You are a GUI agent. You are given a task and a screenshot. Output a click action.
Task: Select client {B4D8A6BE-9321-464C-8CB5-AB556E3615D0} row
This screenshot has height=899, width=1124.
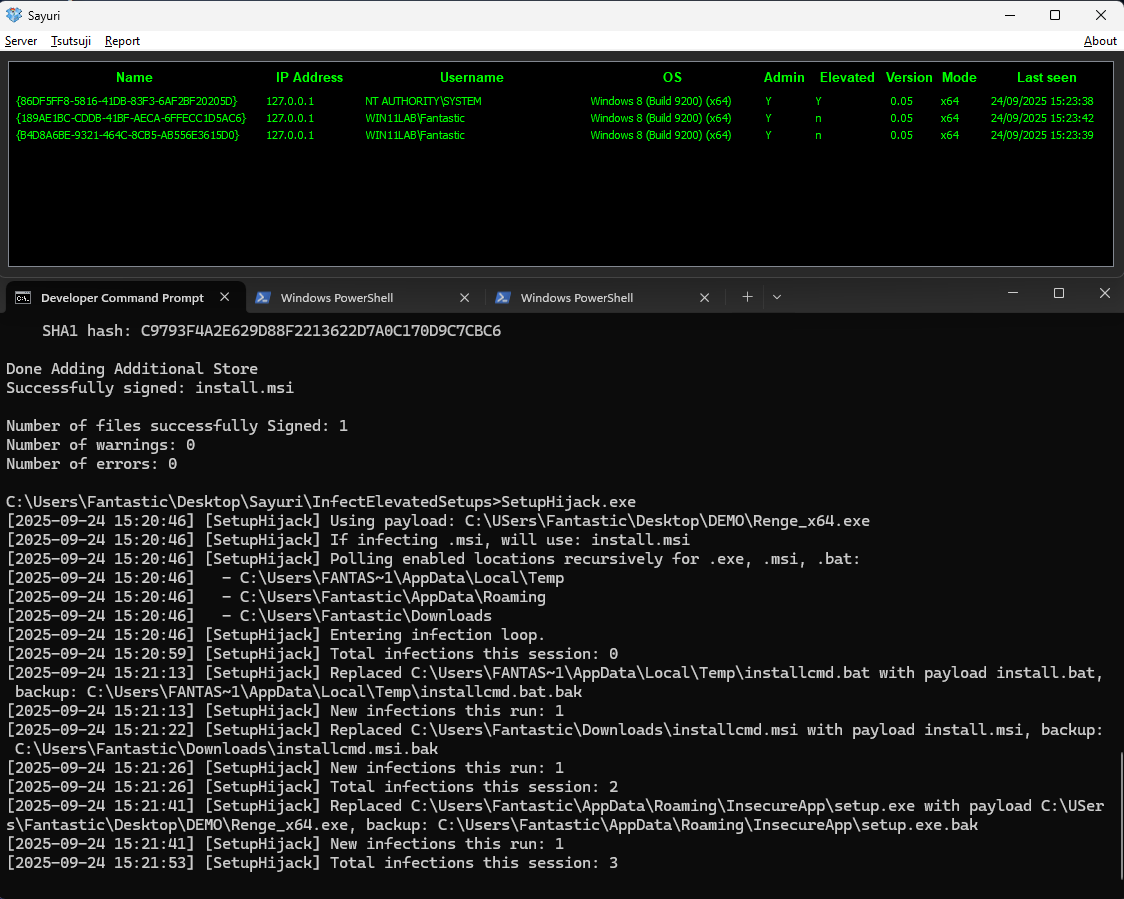(x=561, y=135)
